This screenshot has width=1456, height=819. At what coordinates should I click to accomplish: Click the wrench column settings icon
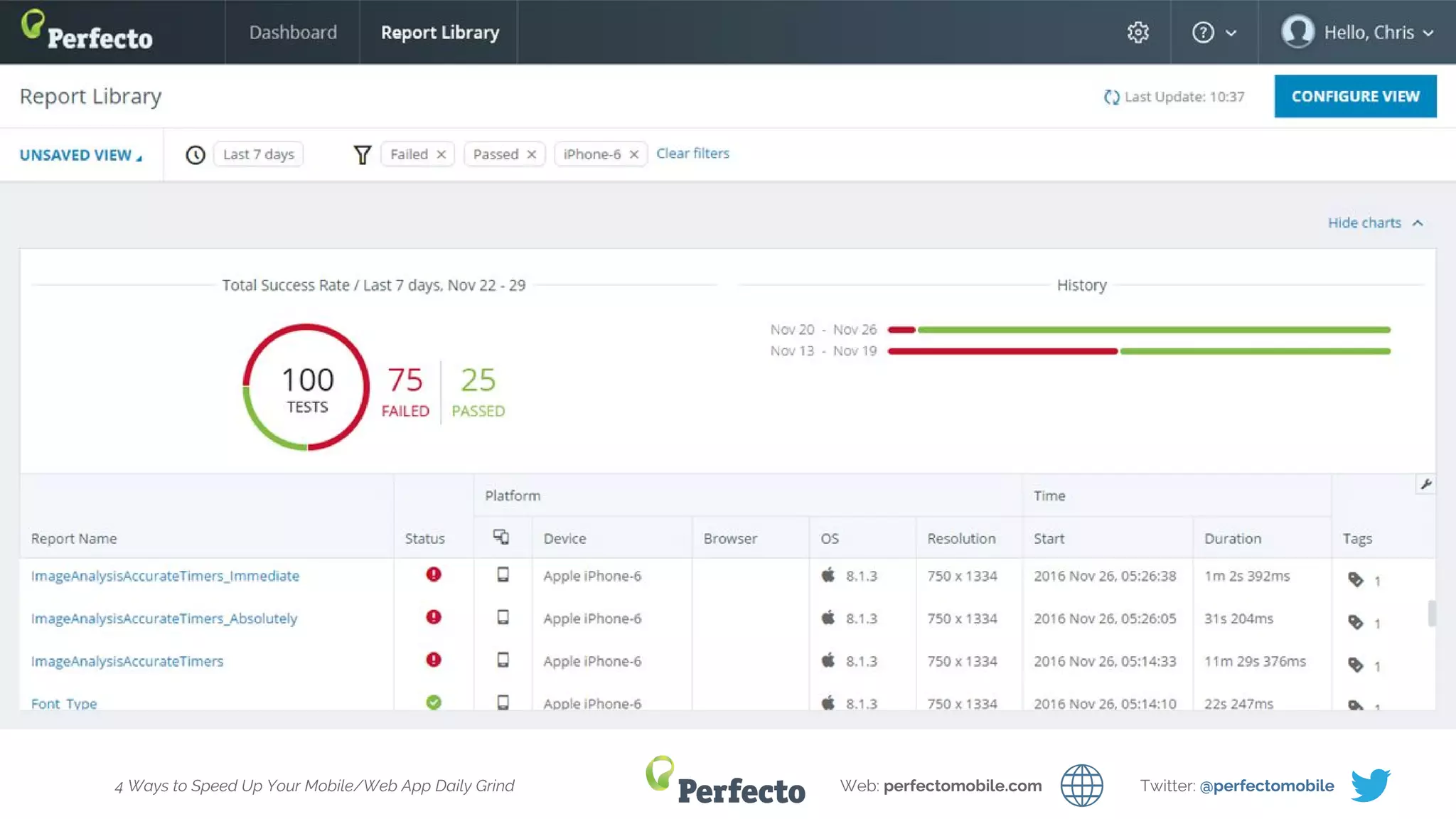(1425, 485)
